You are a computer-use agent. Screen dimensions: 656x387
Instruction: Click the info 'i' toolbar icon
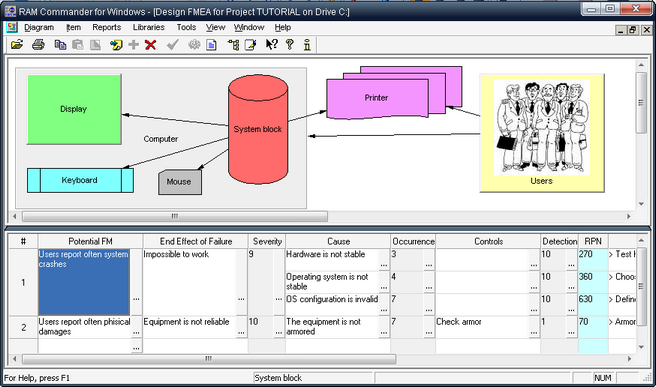[307, 44]
